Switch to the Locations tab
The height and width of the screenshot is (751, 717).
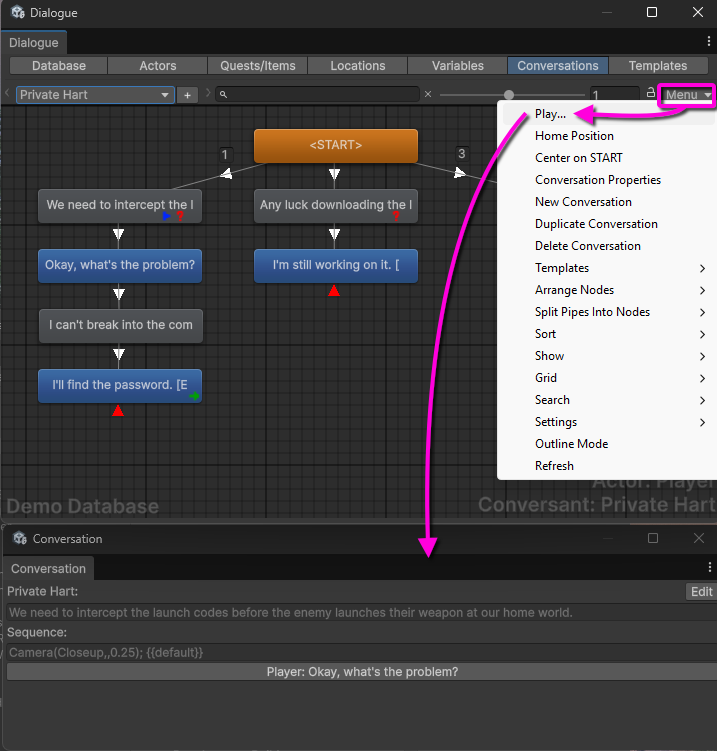[x=357, y=66]
